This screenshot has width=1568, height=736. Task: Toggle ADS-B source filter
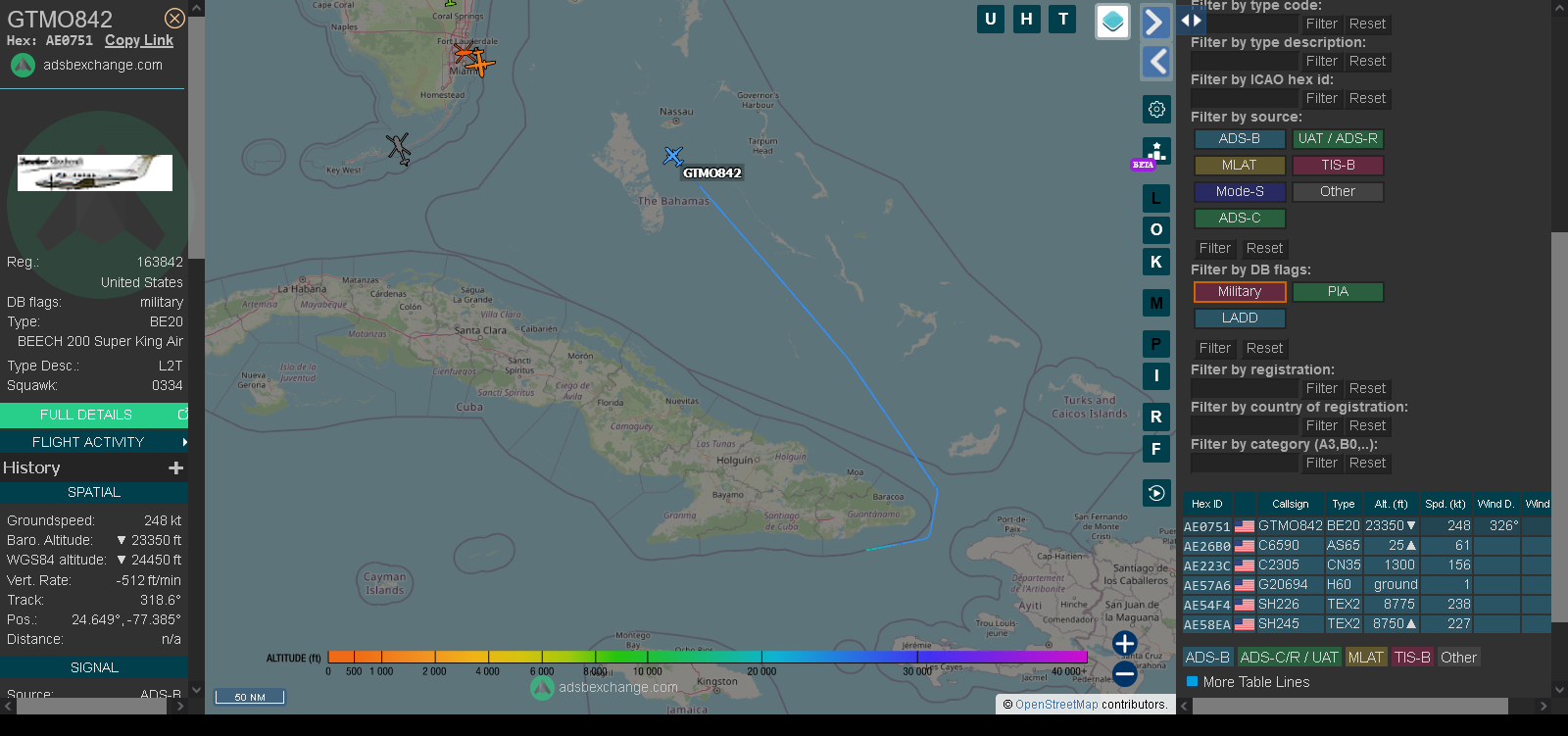click(1240, 139)
